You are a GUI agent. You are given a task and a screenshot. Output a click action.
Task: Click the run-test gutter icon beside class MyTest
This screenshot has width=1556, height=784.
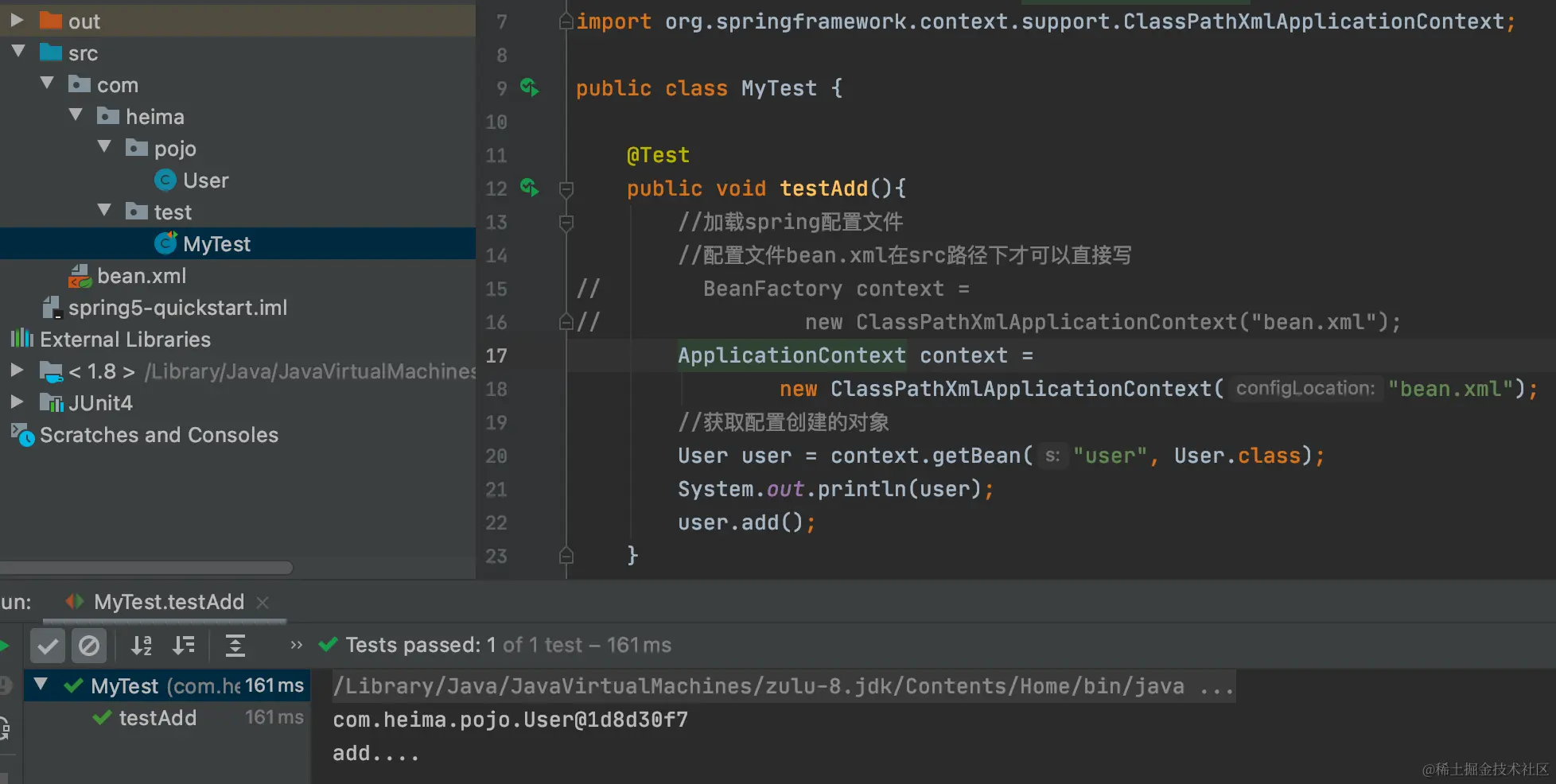529,87
